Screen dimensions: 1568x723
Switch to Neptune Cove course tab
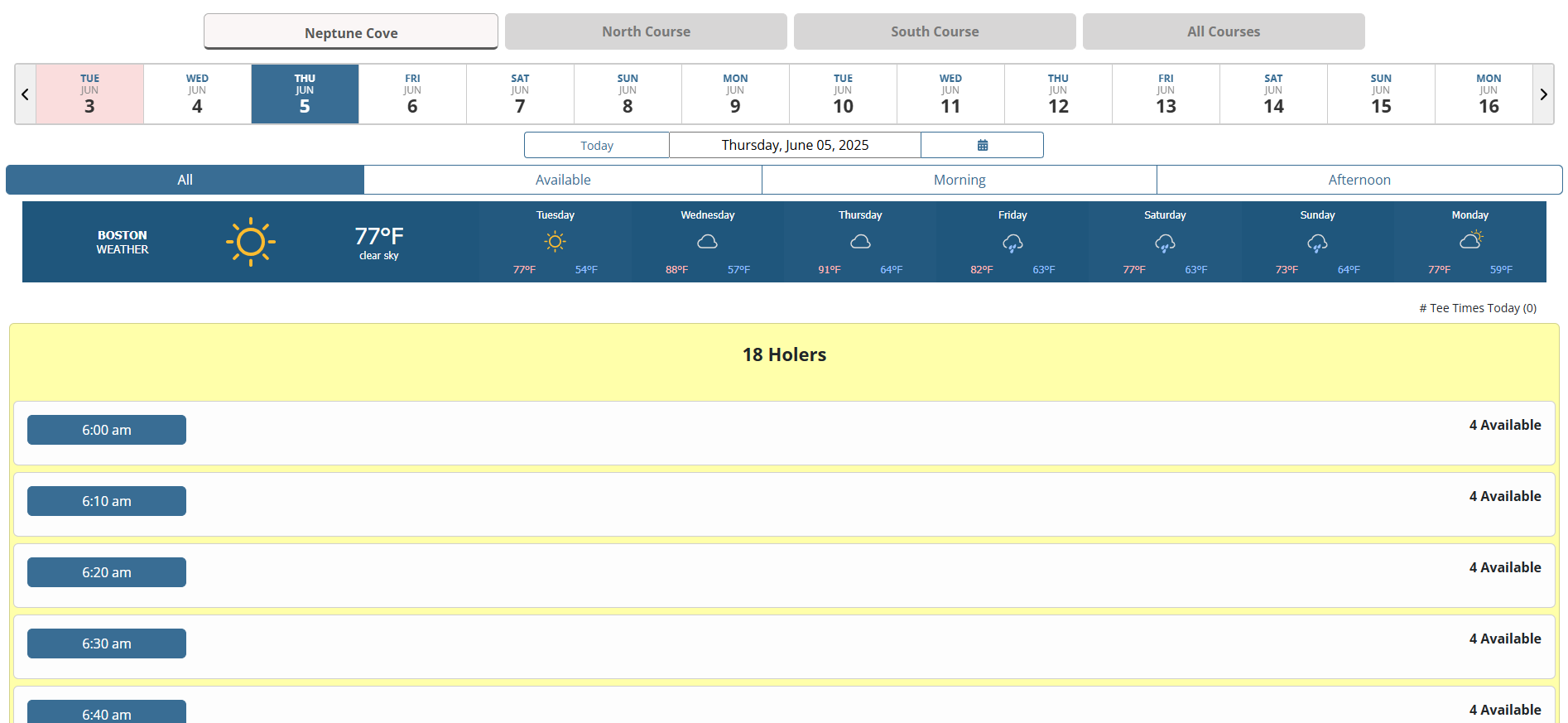click(351, 32)
